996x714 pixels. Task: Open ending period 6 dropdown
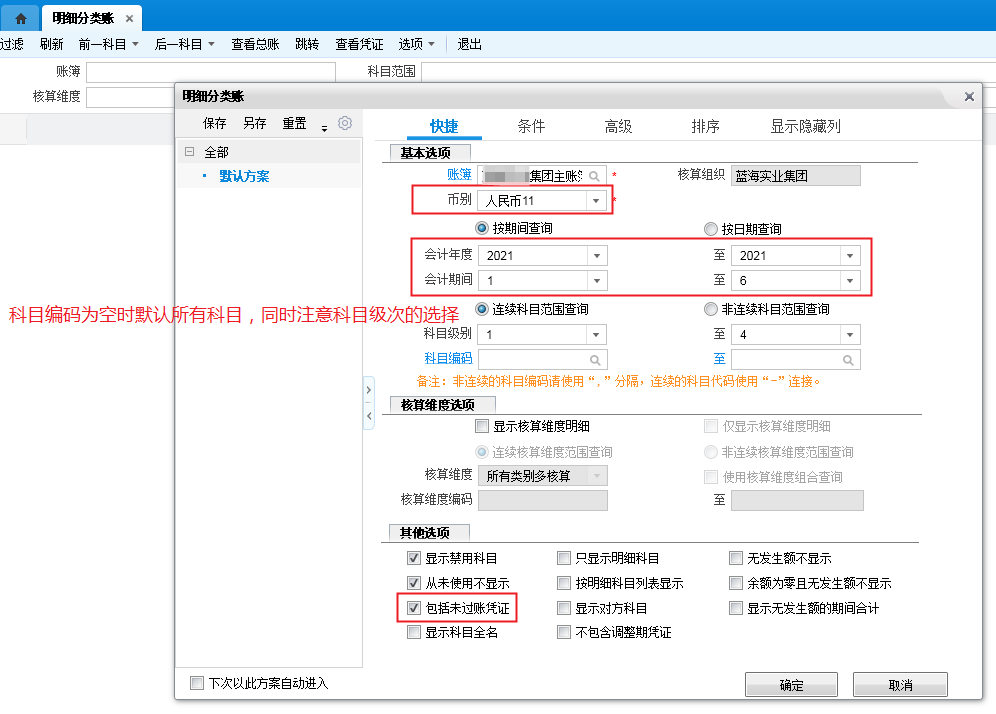[850, 280]
